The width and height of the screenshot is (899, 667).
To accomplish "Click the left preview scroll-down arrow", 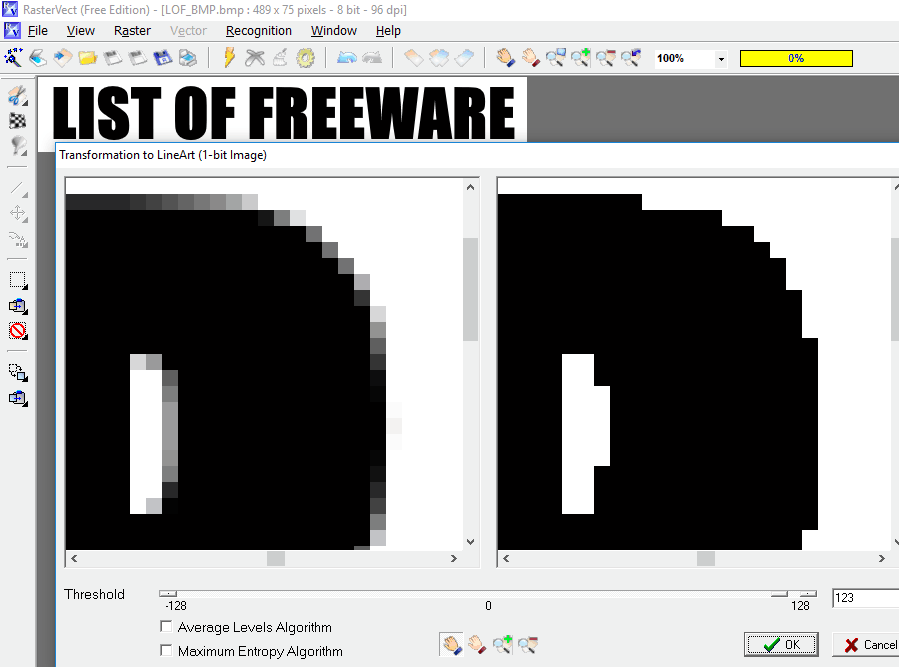I will click(471, 541).
